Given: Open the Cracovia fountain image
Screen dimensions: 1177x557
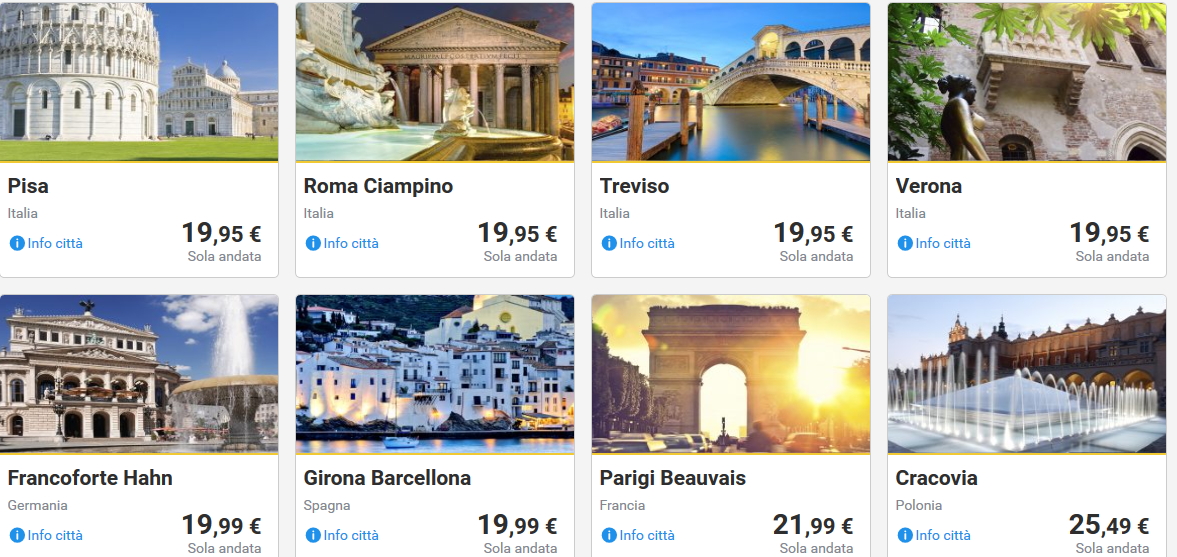Looking at the screenshot, I should 1027,374.
